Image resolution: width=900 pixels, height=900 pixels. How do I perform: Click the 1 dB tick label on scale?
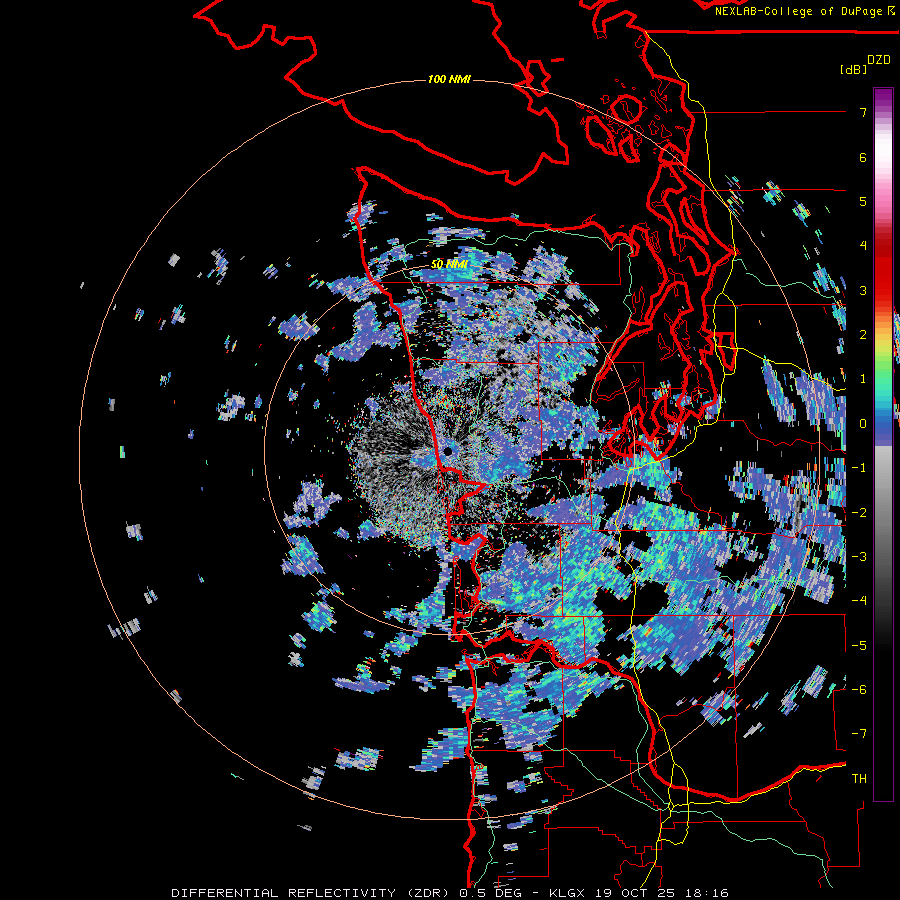(x=863, y=379)
